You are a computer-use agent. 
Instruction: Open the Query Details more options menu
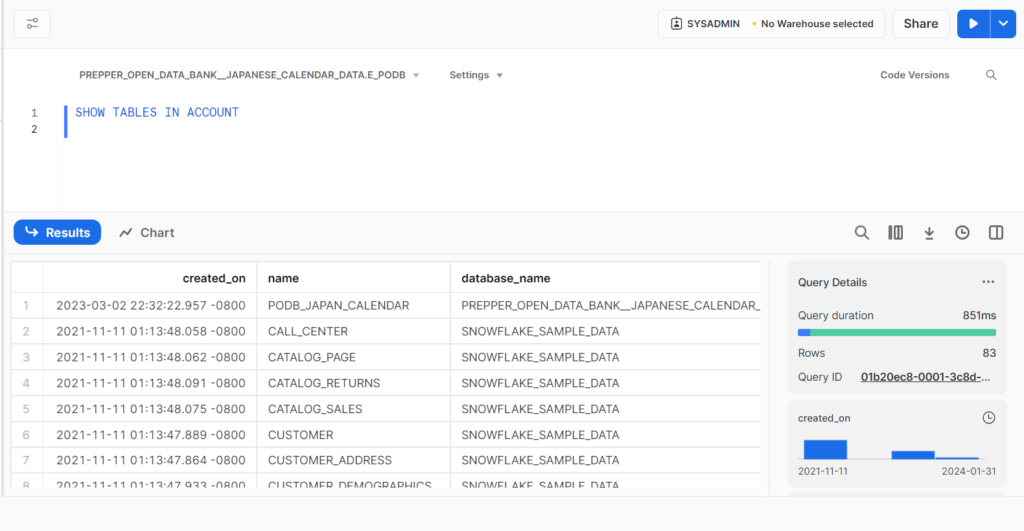point(988,282)
